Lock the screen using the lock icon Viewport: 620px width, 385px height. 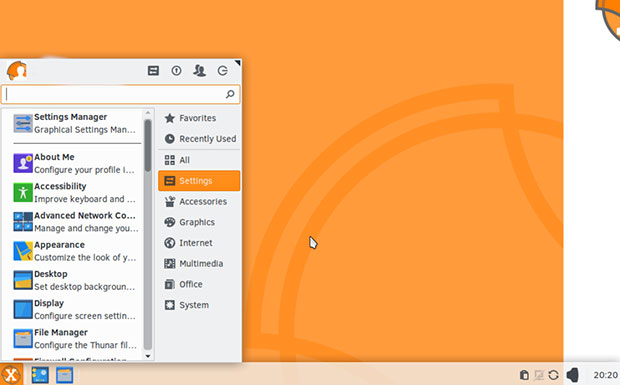tap(176, 71)
